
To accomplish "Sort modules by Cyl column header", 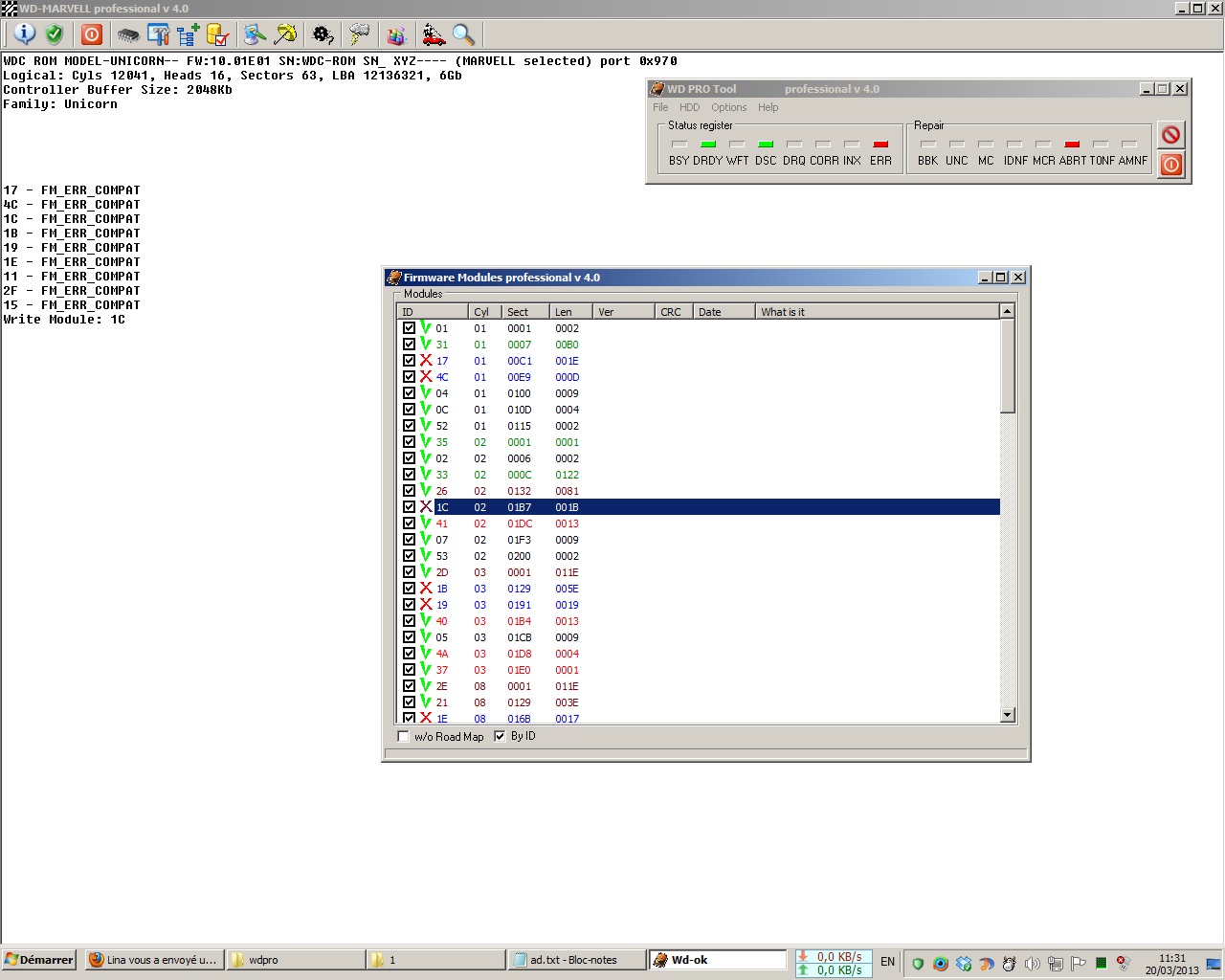I will [484, 312].
